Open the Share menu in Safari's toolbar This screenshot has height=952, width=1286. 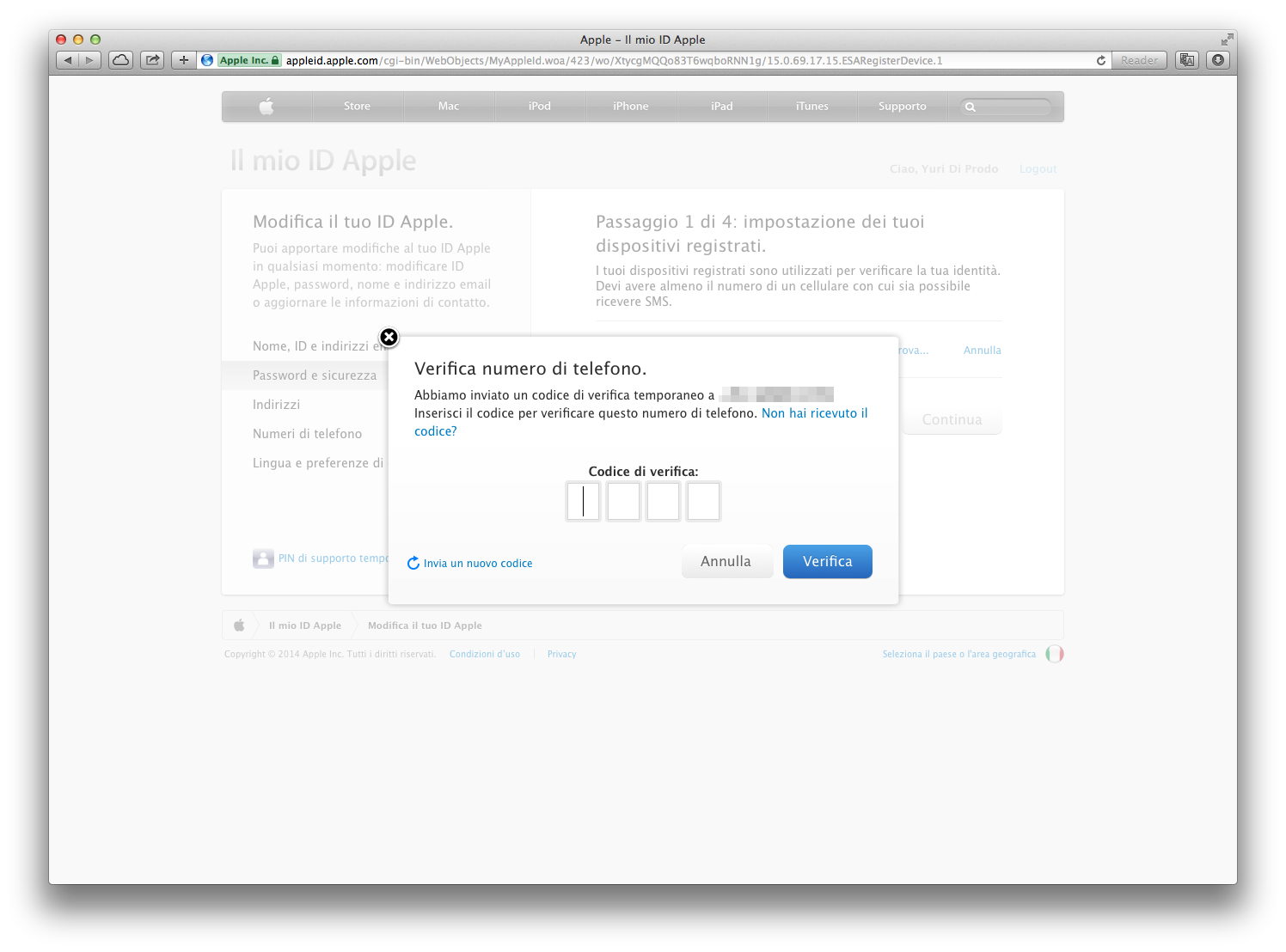click(152, 60)
